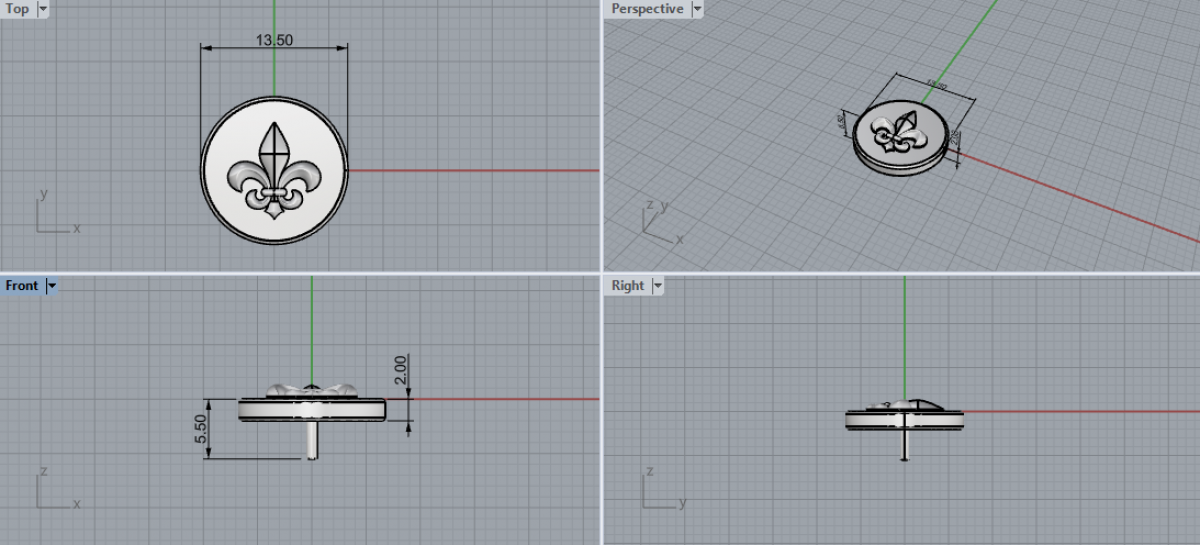
Task: Open the Top viewport dropdown arrow
Action: click(42, 9)
